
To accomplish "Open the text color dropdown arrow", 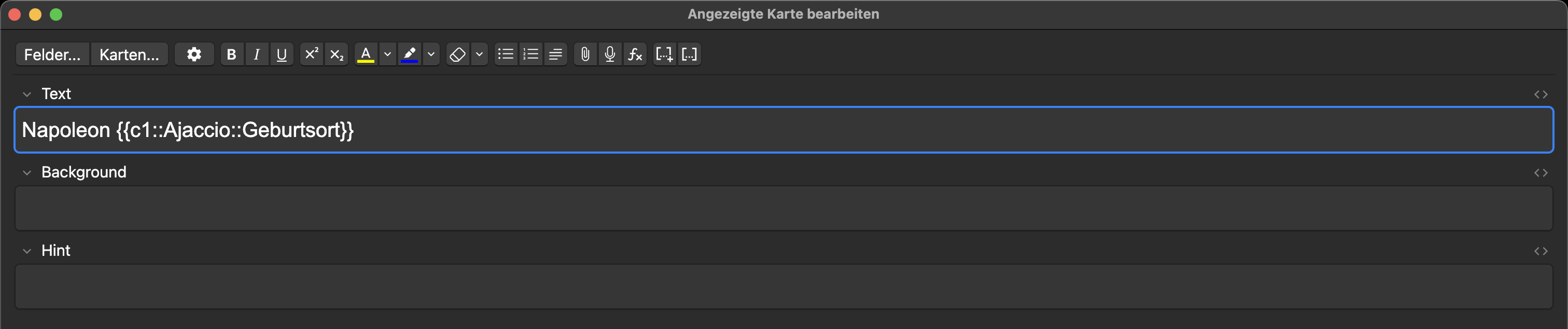I will pos(387,54).
